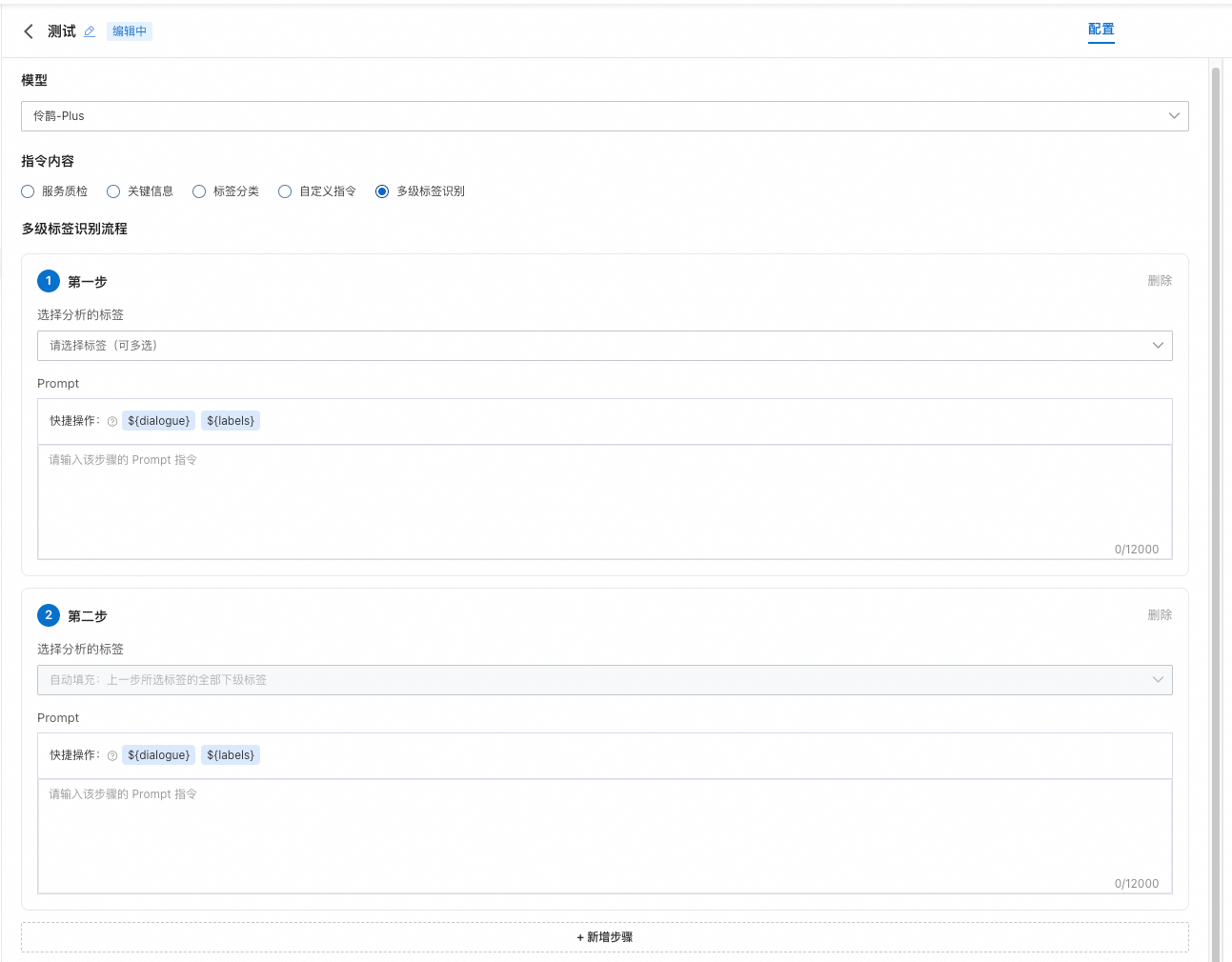Open the 模型 dropdown showing 伶鹊-Plus

[x=605, y=116]
